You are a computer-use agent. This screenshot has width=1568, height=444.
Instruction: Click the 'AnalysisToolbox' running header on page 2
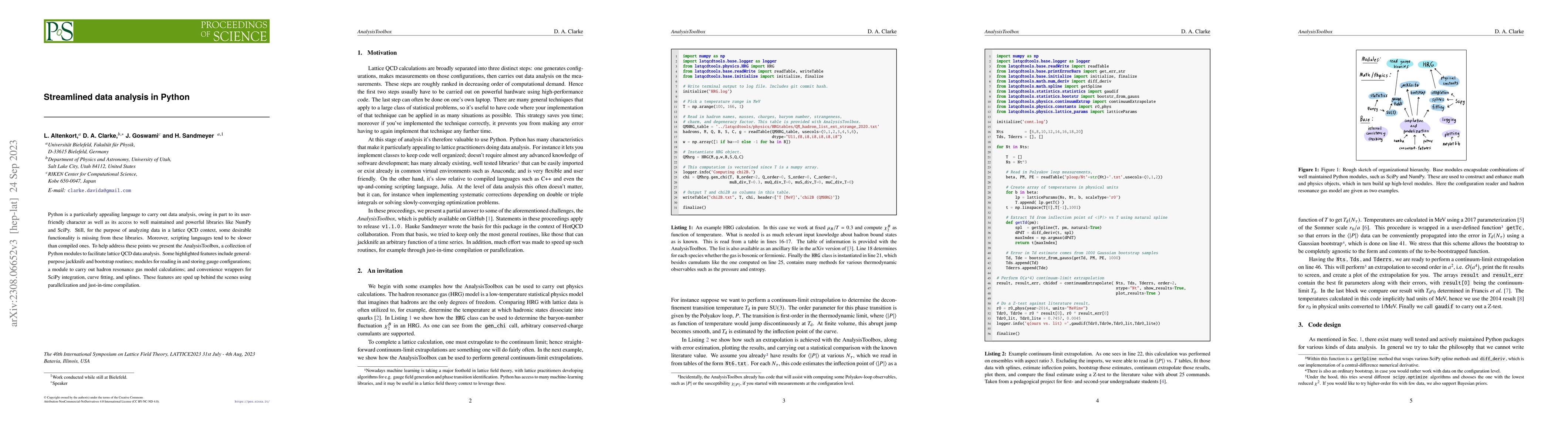374,31
